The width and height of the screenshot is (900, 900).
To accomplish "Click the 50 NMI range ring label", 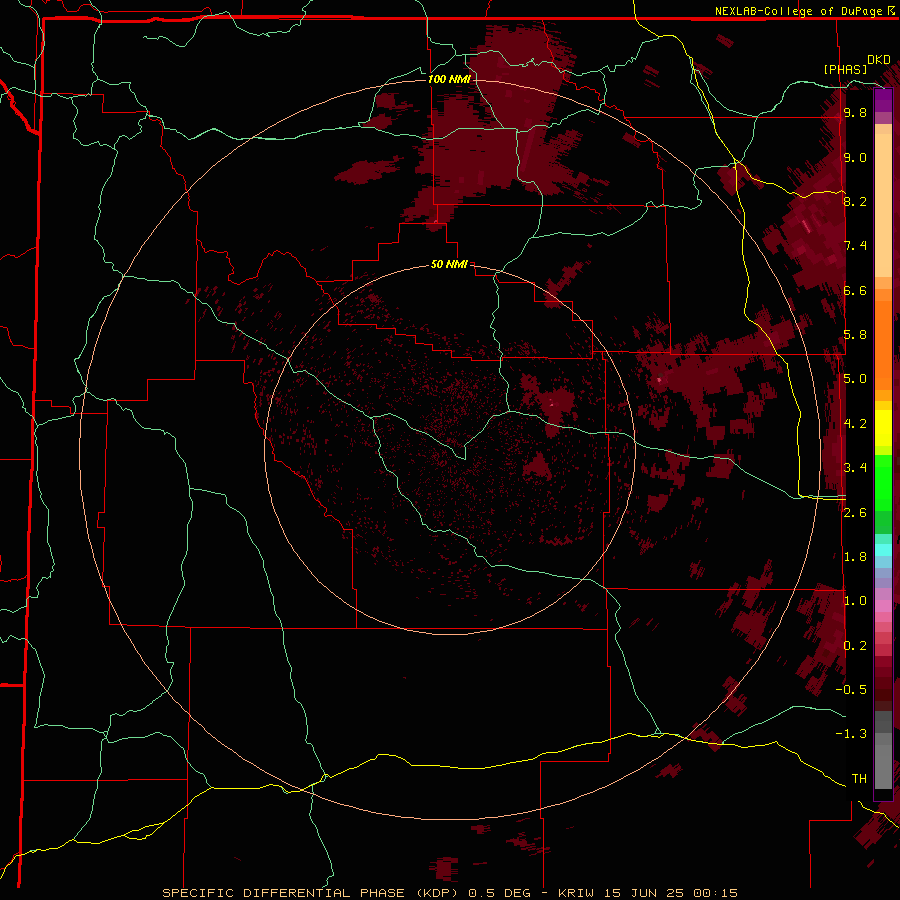I will tap(449, 264).
